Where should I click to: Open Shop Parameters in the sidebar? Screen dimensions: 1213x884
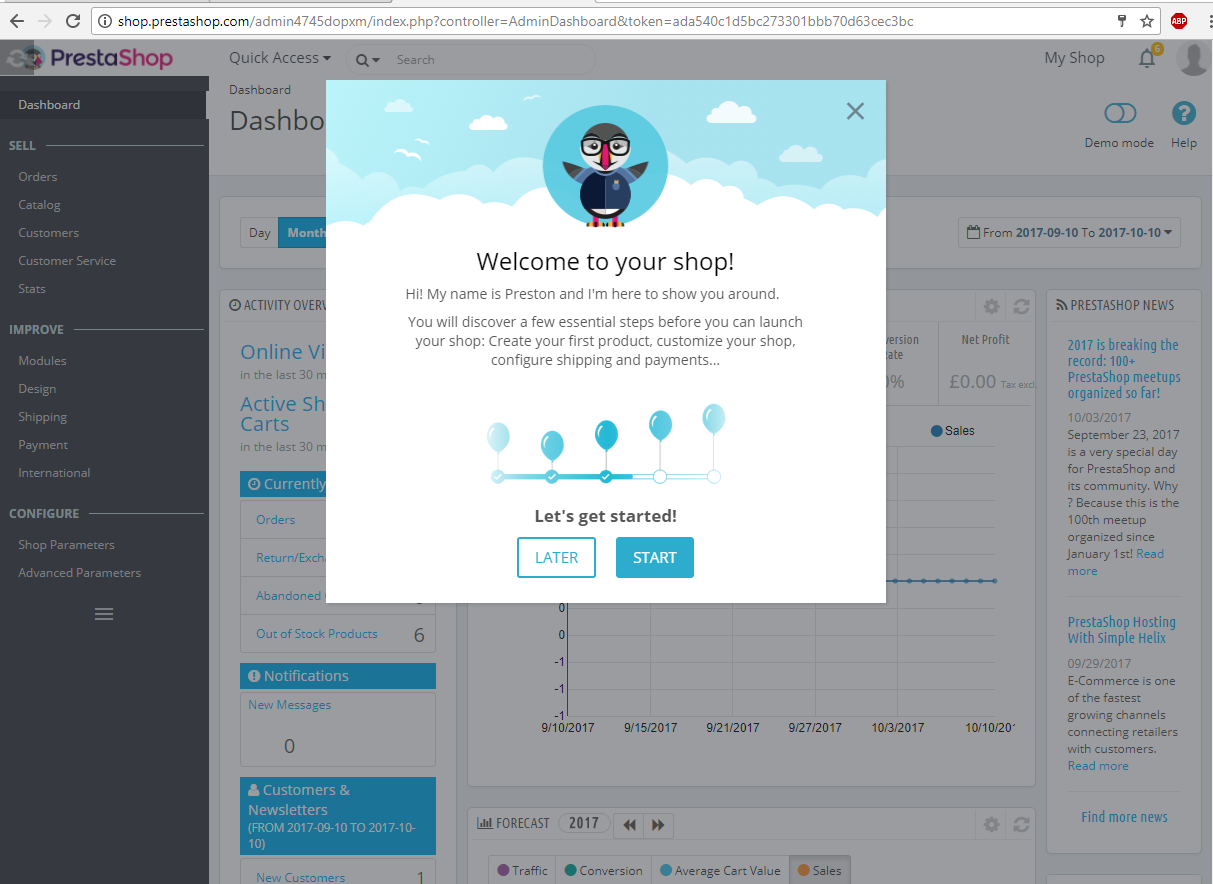66,545
